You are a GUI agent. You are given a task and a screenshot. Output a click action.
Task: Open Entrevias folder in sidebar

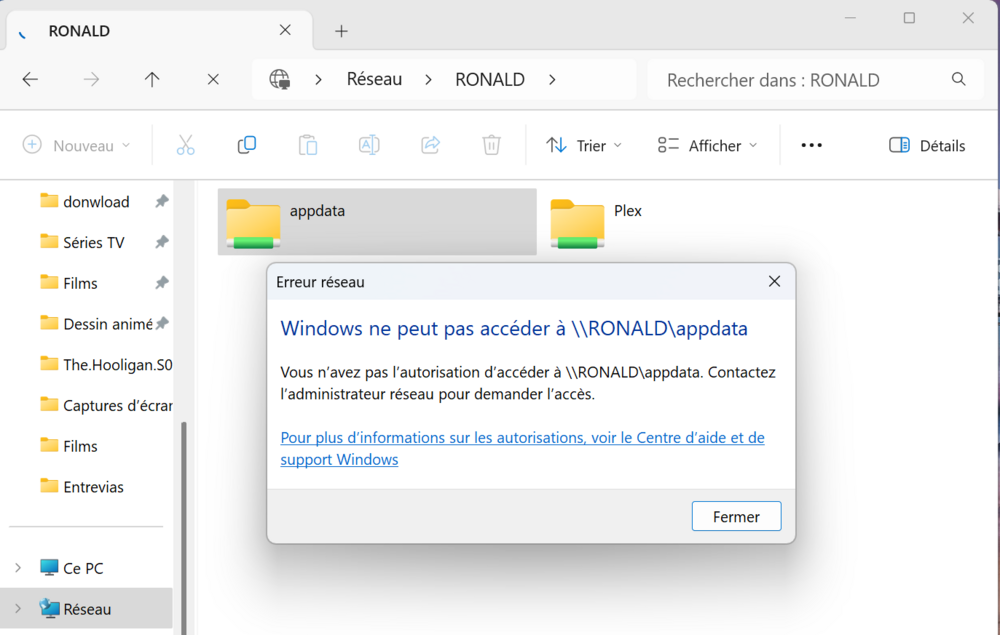coord(92,486)
